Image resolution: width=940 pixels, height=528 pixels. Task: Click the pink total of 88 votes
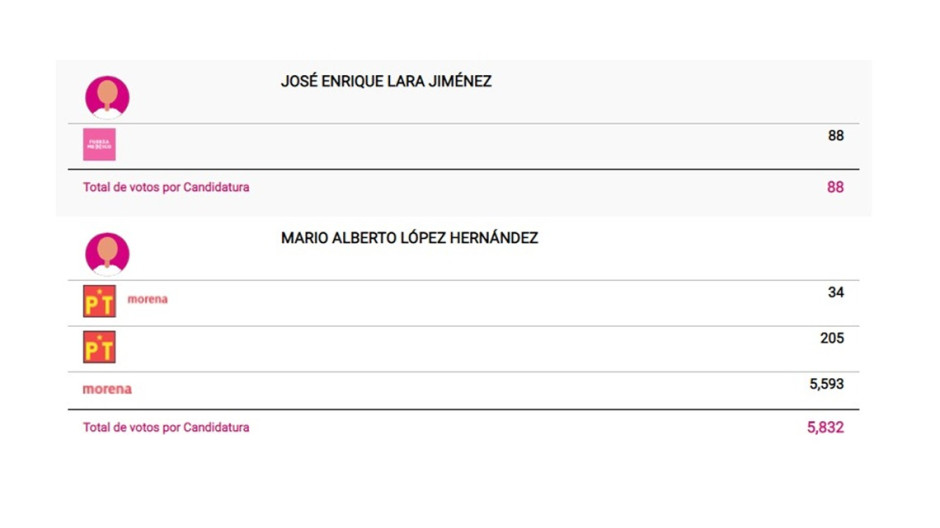pos(835,187)
